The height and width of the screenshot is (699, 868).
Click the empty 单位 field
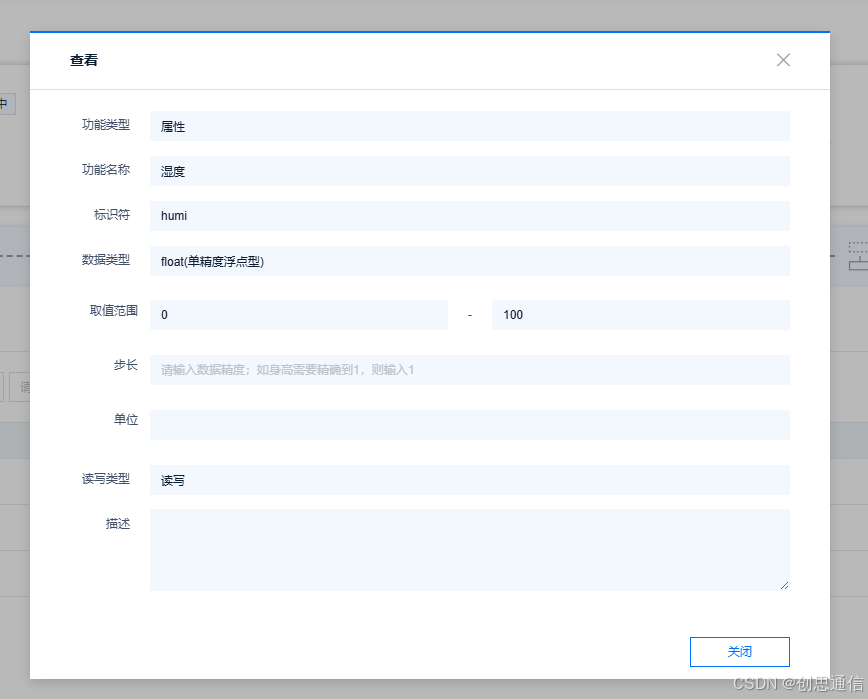(x=469, y=425)
